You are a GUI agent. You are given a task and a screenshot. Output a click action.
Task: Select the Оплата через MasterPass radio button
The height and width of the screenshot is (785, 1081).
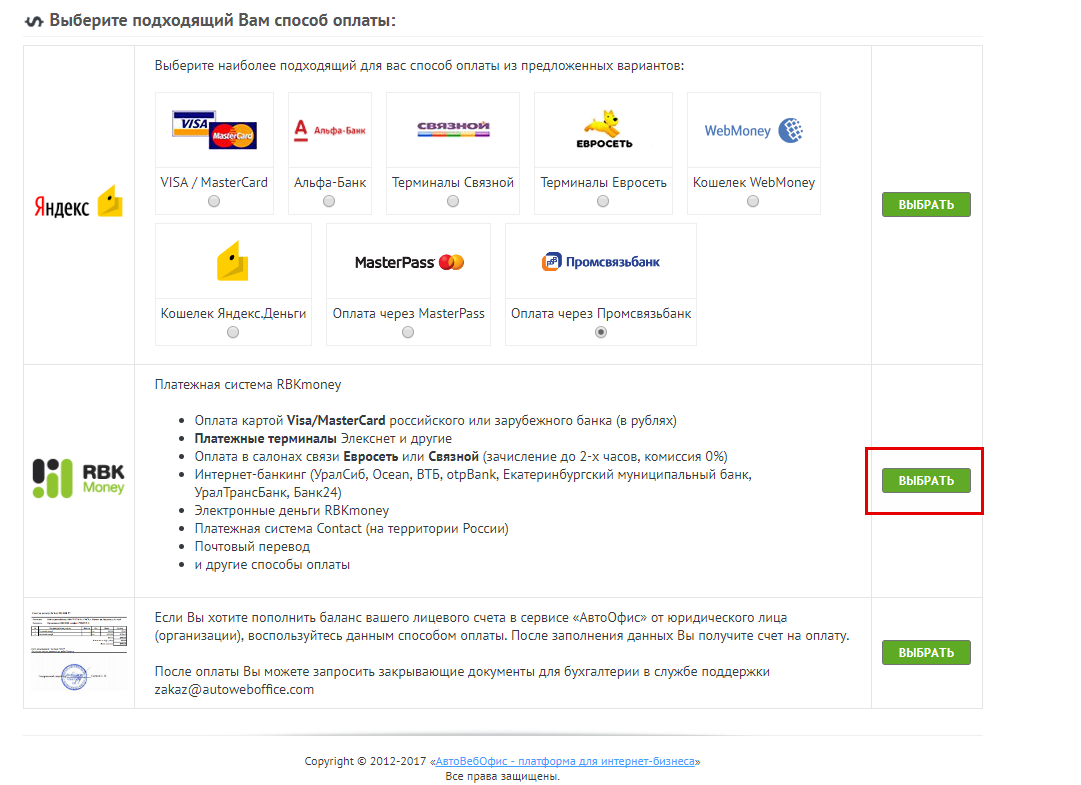[408, 332]
